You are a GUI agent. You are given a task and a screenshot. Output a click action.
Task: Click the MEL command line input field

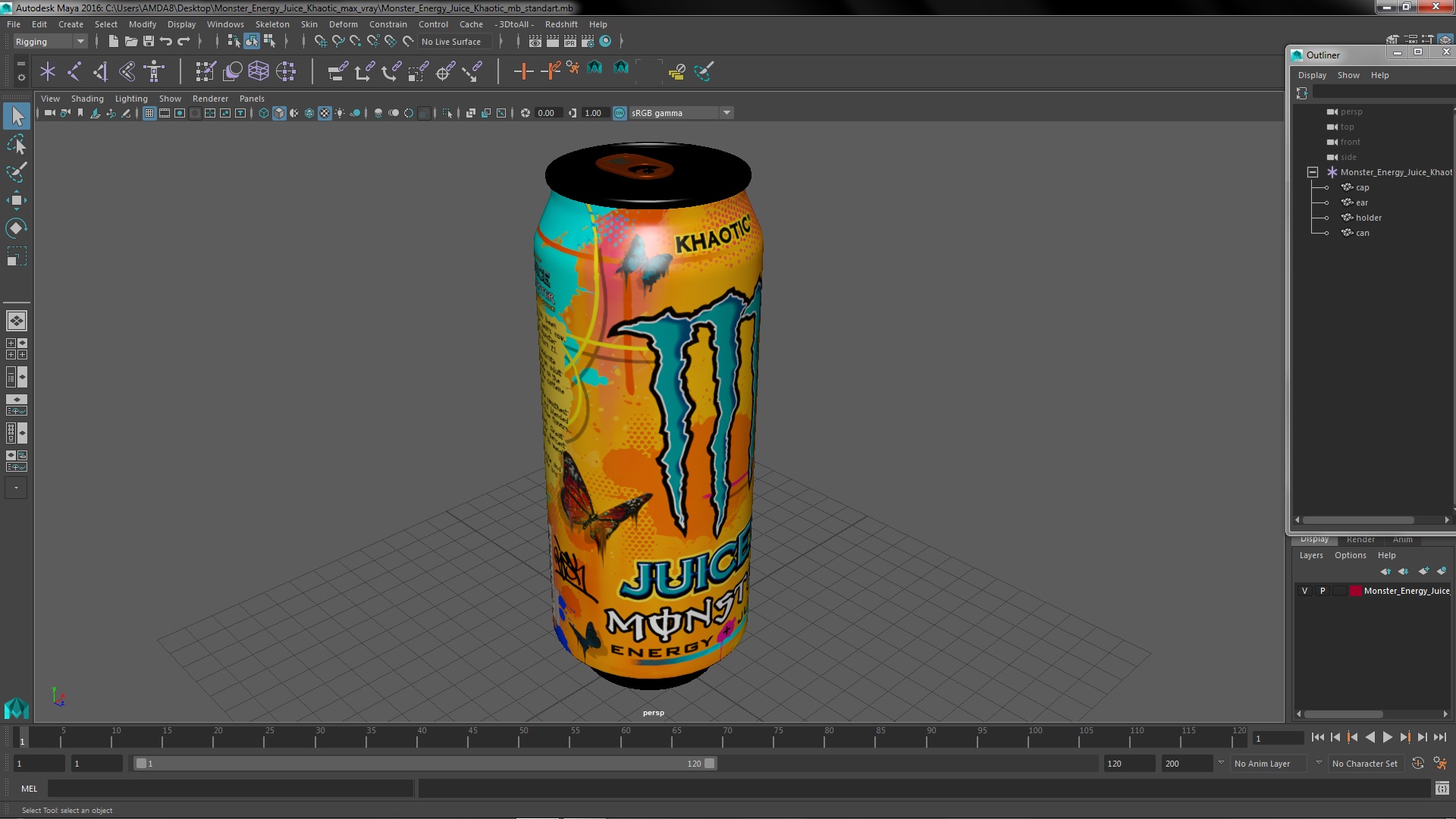[231, 789]
